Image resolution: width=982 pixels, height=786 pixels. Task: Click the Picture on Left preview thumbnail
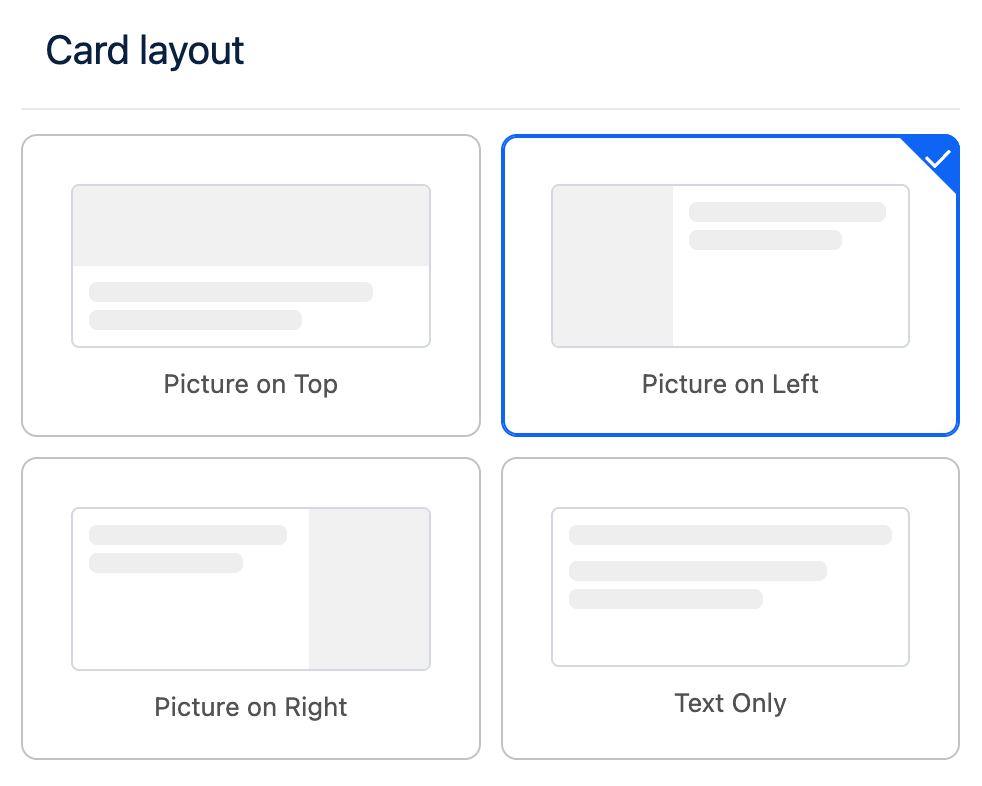tap(730, 264)
